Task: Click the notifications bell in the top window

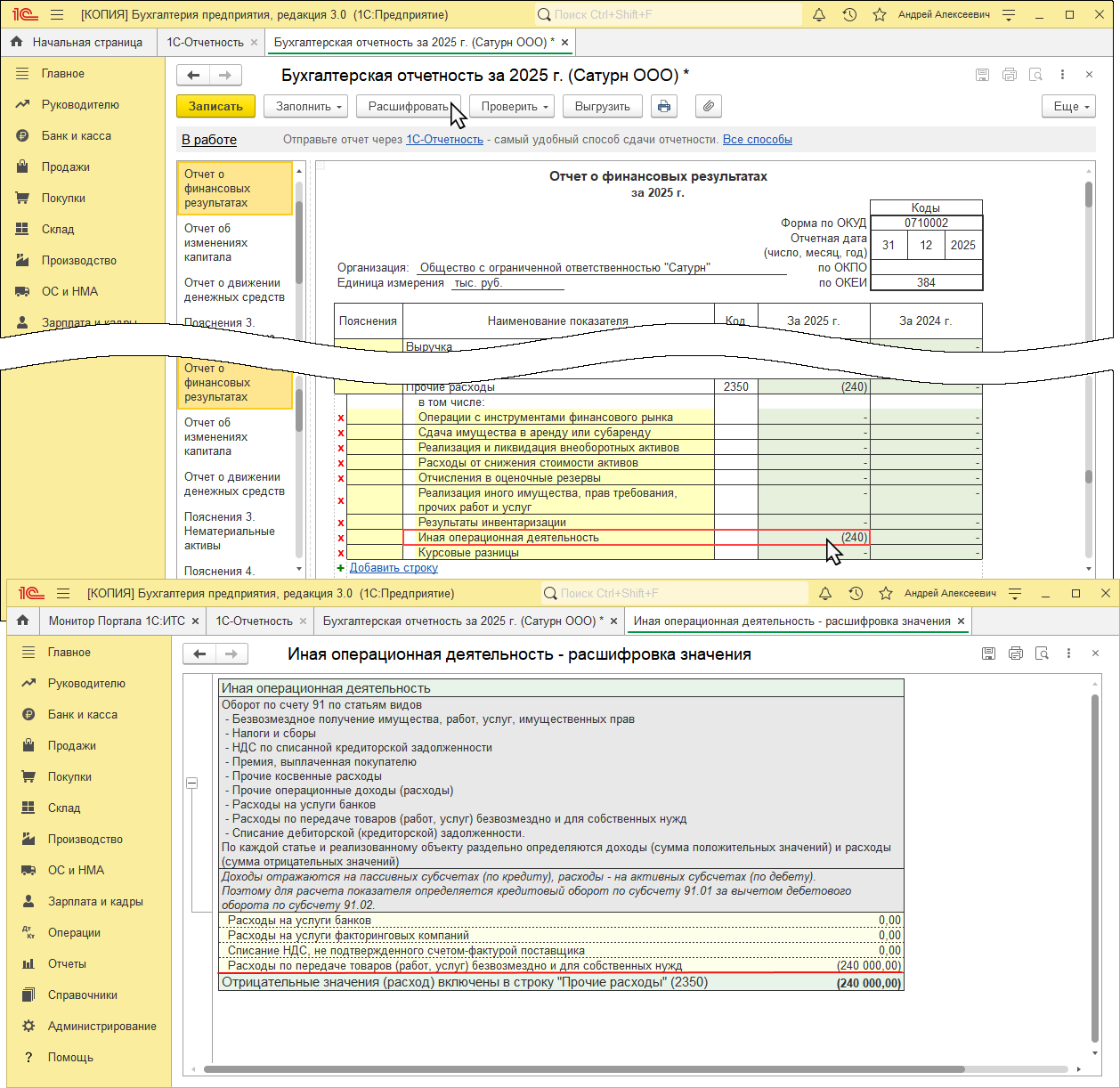Action: point(819,14)
